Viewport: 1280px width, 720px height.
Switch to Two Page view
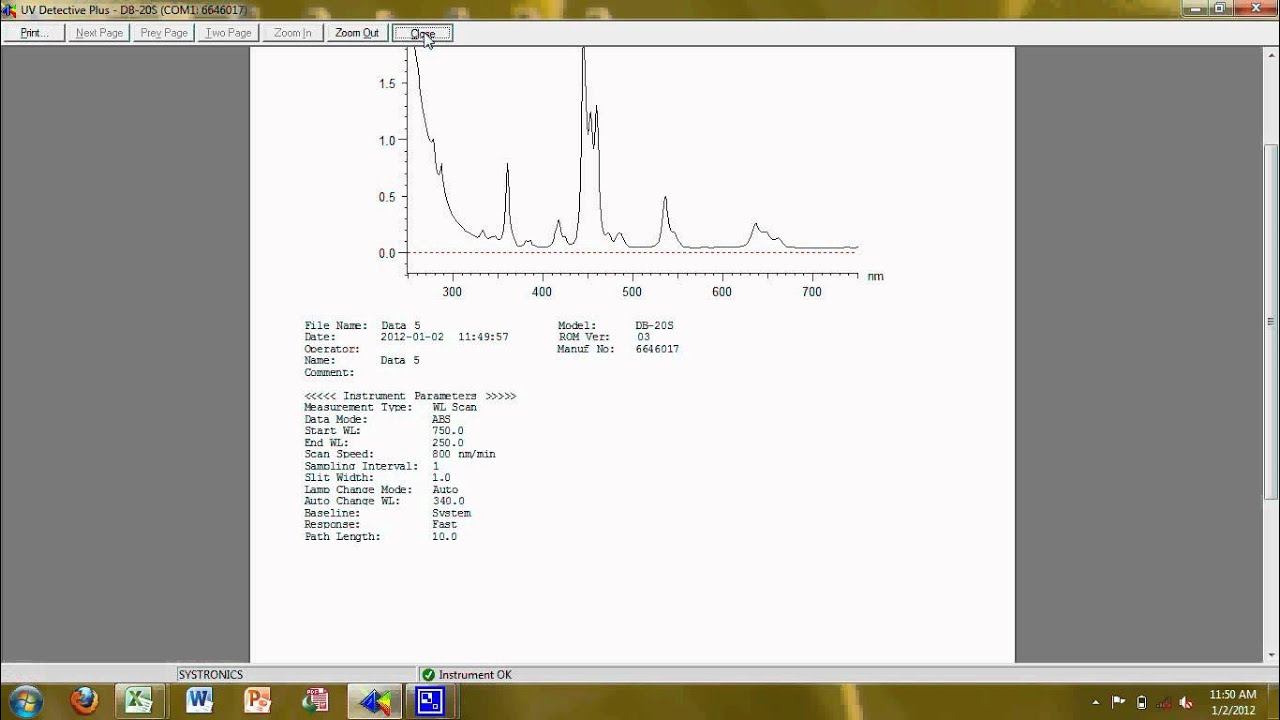click(228, 33)
